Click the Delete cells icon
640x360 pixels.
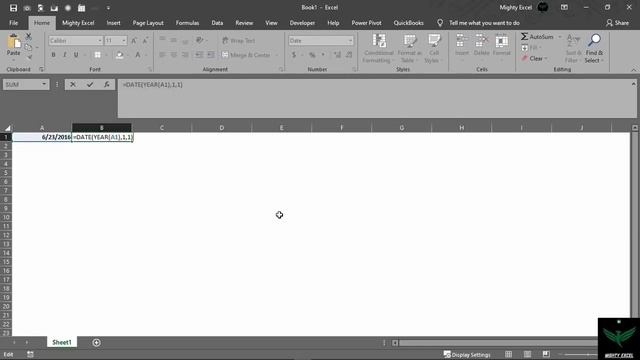tap(482, 41)
